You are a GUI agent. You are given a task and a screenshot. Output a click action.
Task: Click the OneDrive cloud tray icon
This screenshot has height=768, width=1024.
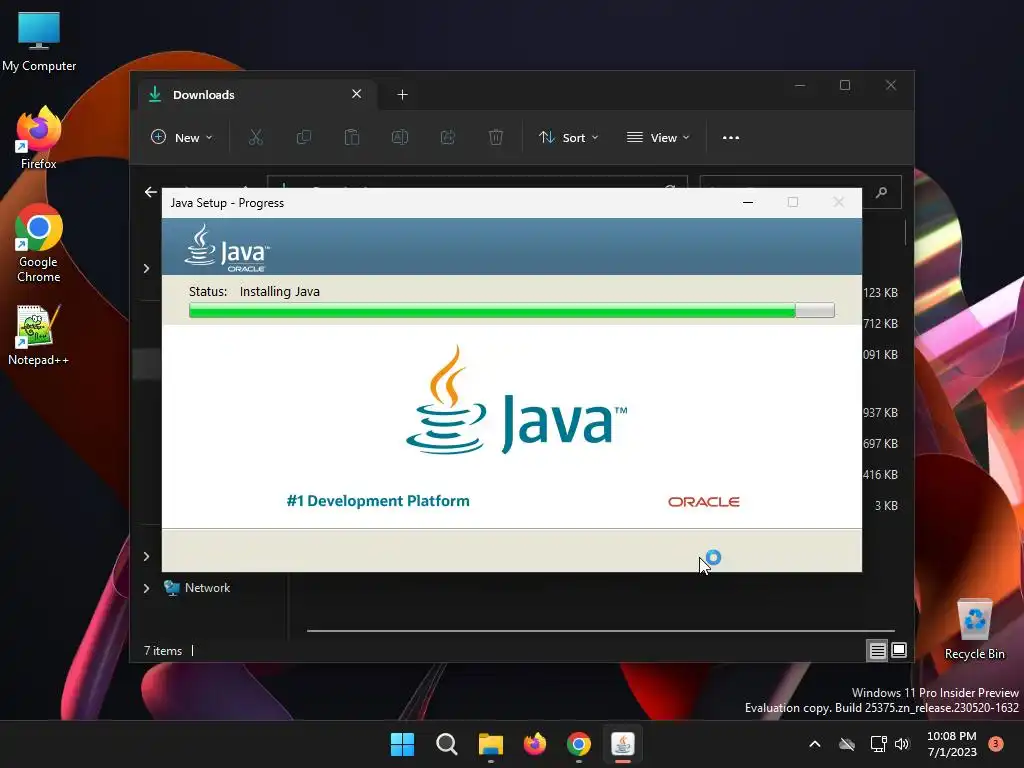pos(847,744)
